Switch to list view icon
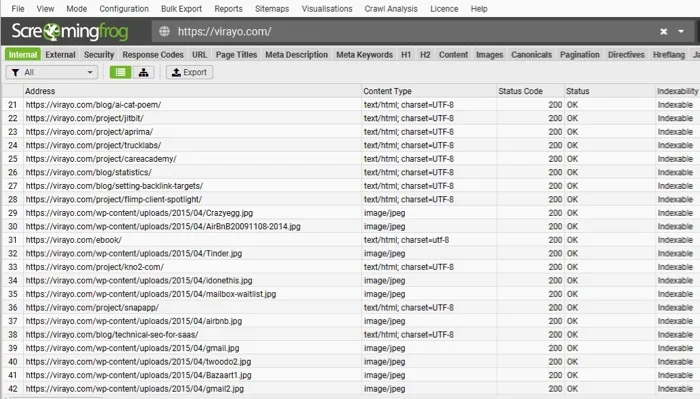 pos(121,72)
